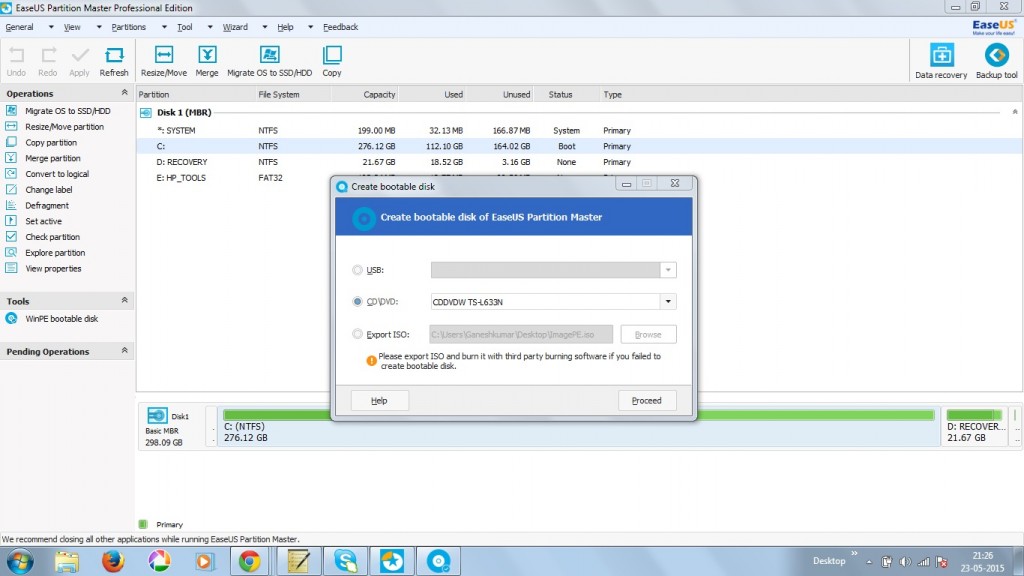Open the Data recovery tool

tap(941, 61)
